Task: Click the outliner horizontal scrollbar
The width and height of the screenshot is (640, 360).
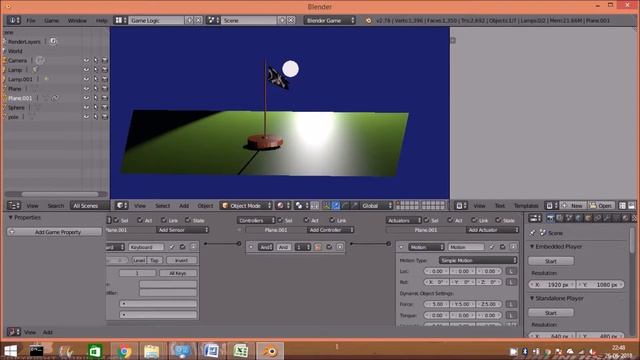Action: 60,194
